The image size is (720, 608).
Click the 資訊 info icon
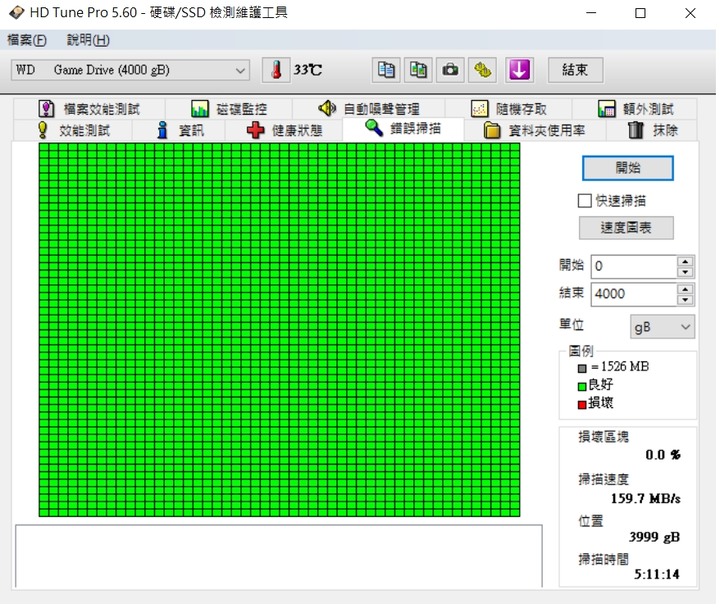pos(162,130)
